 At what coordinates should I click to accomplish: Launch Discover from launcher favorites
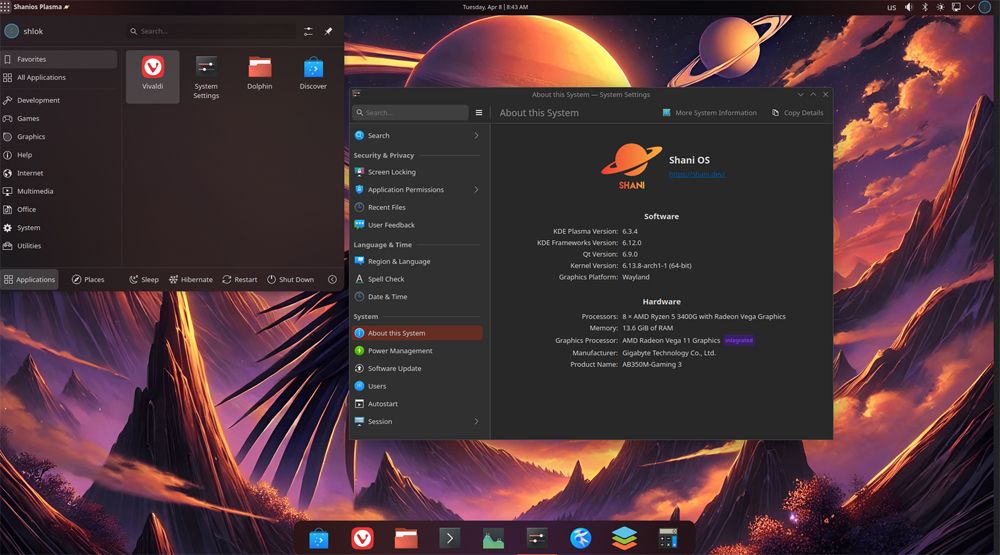point(313,77)
